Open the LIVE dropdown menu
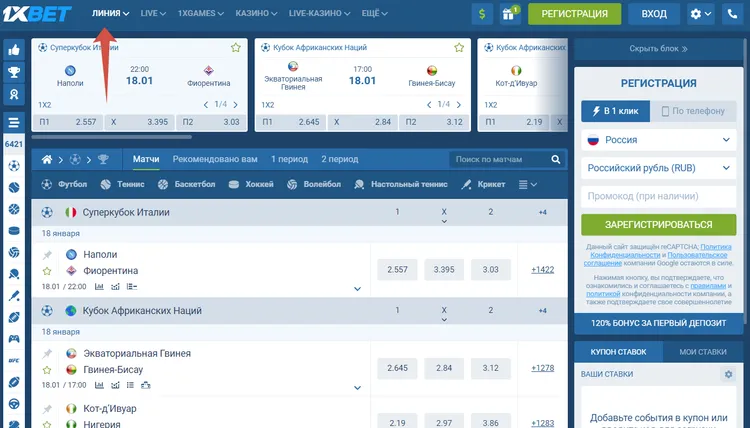 click(x=153, y=13)
